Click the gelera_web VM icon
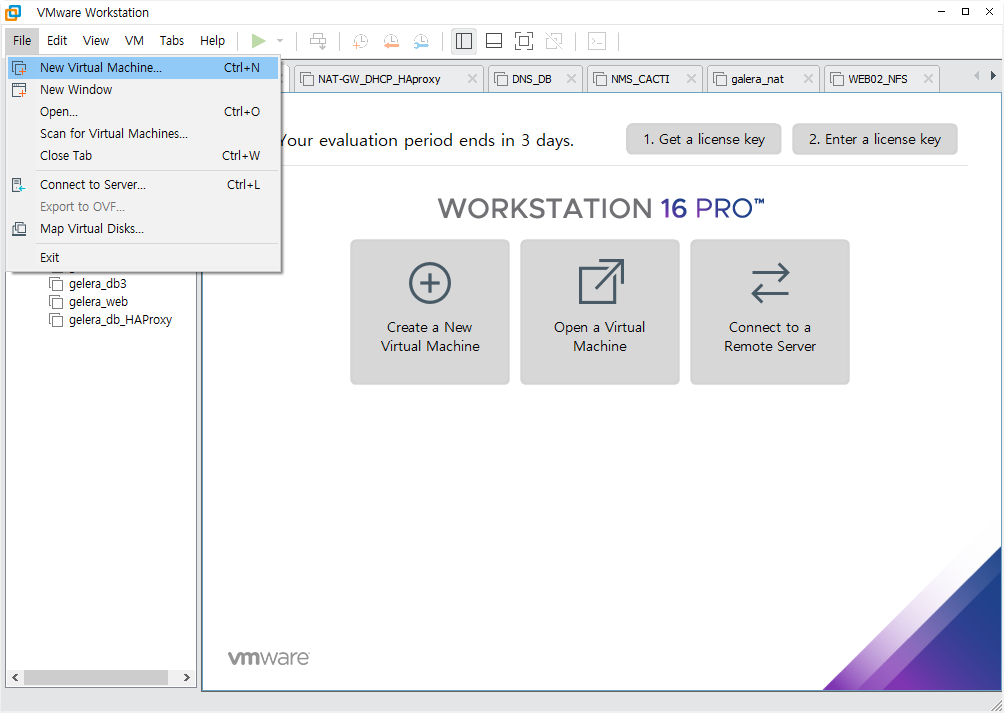Image resolution: width=1004 pixels, height=713 pixels. [x=56, y=302]
